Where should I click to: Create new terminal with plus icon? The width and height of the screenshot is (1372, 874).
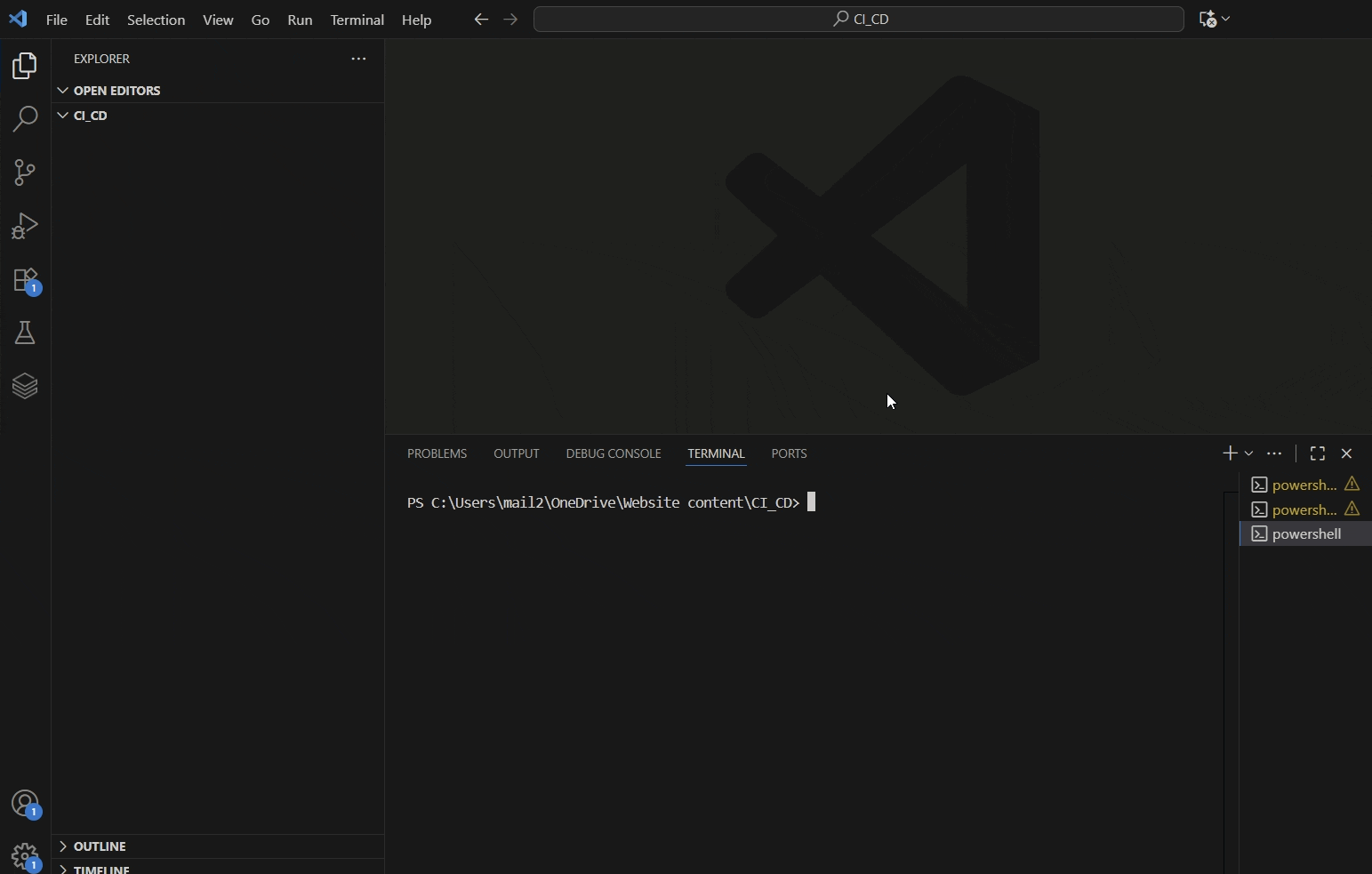pyautogui.click(x=1230, y=453)
